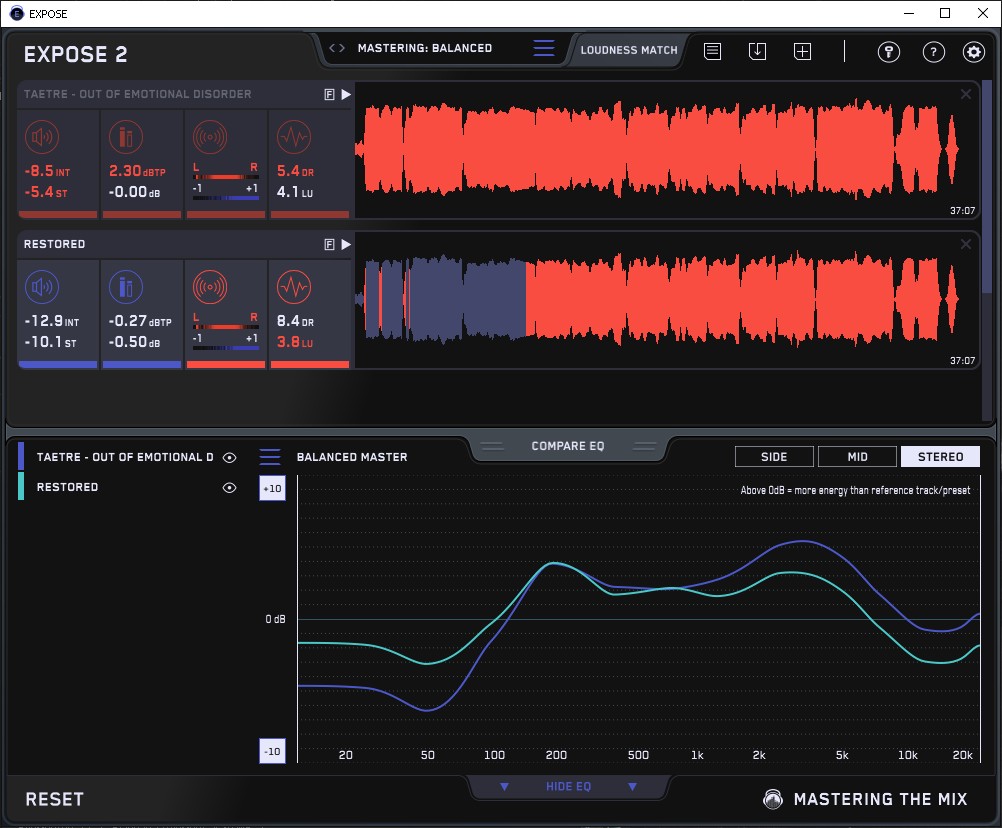Image resolution: width=1002 pixels, height=828 pixels.
Task: Switch EQ view to STEREO
Action: pyautogui.click(x=940, y=457)
